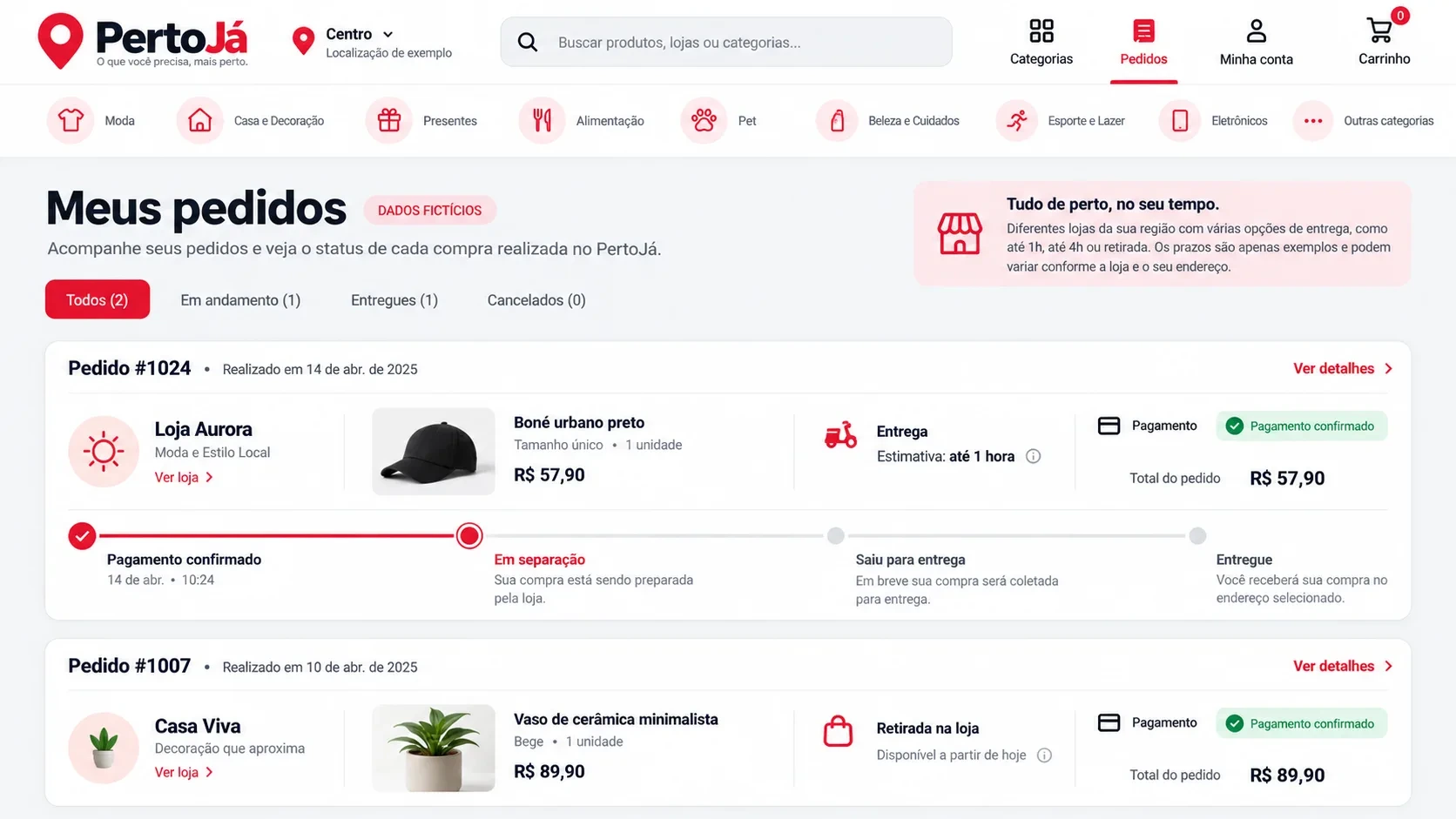Switch to Em andamento (1) tab
The height and width of the screenshot is (819, 1456).
tap(240, 299)
